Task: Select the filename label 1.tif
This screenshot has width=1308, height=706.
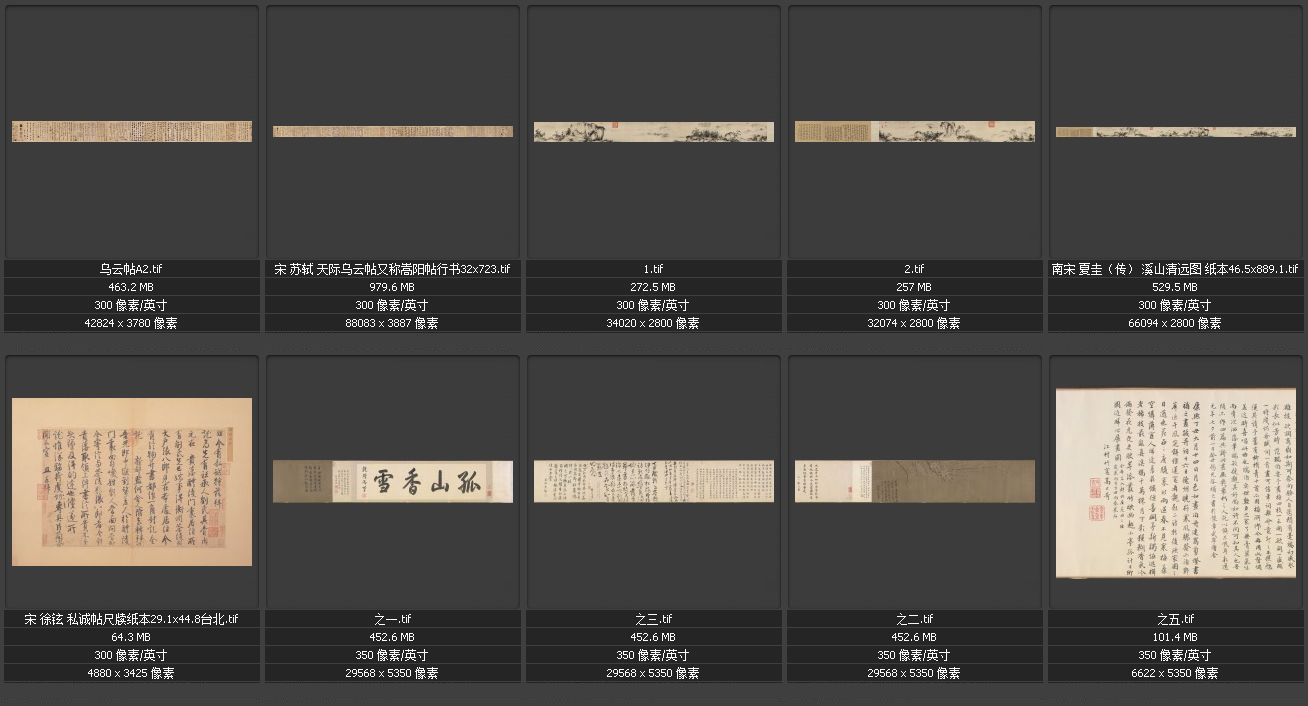Action: point(653,269)
